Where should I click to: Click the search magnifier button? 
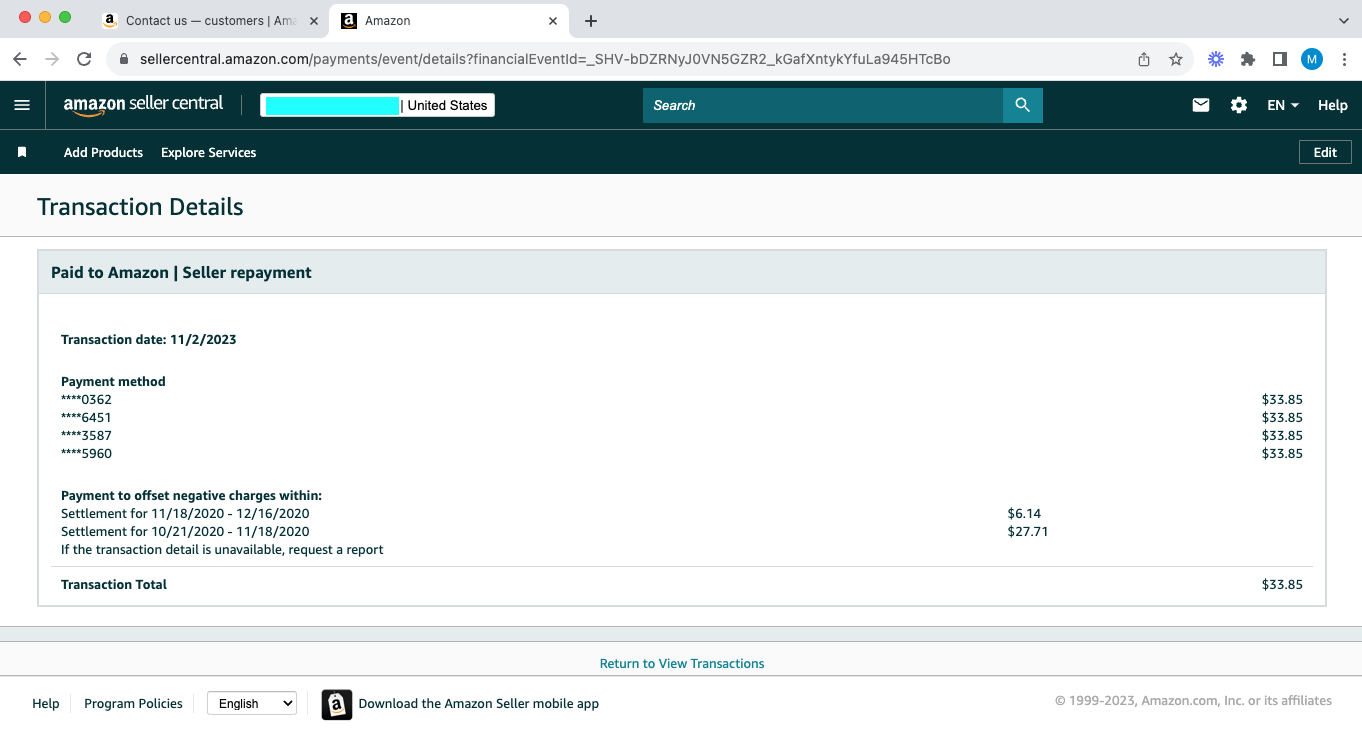1022,105
